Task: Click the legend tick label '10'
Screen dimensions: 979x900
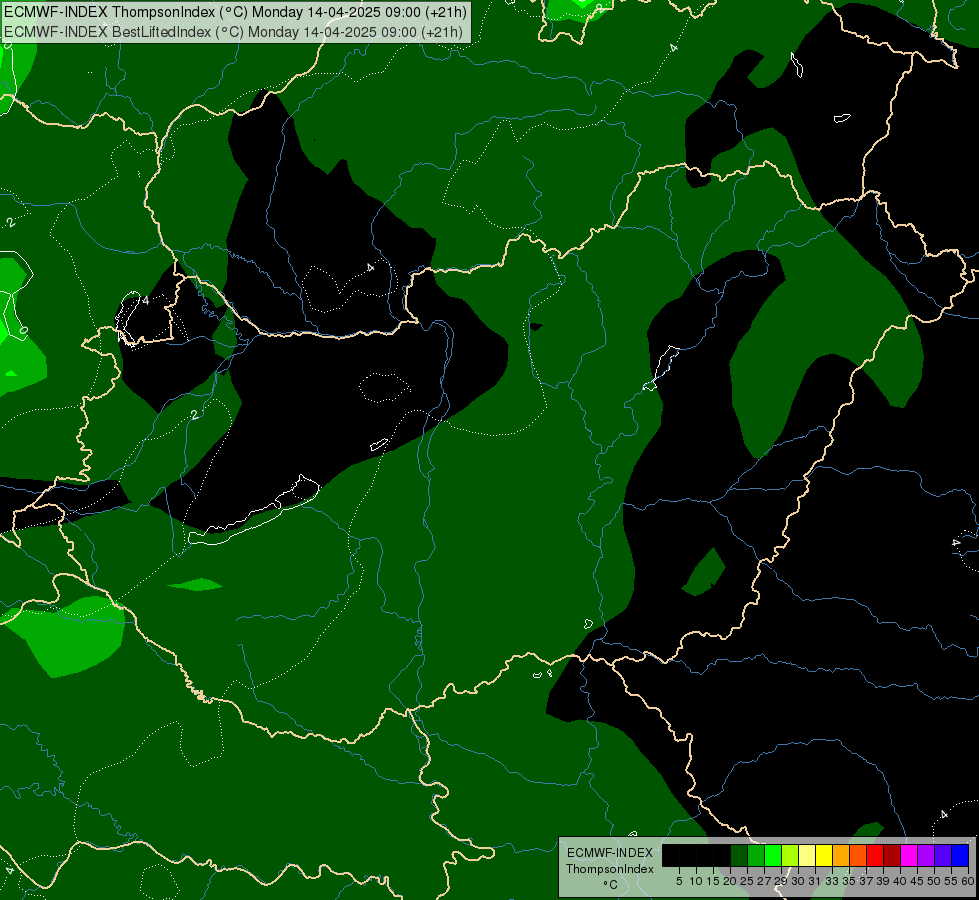Action: coord(696,881)
